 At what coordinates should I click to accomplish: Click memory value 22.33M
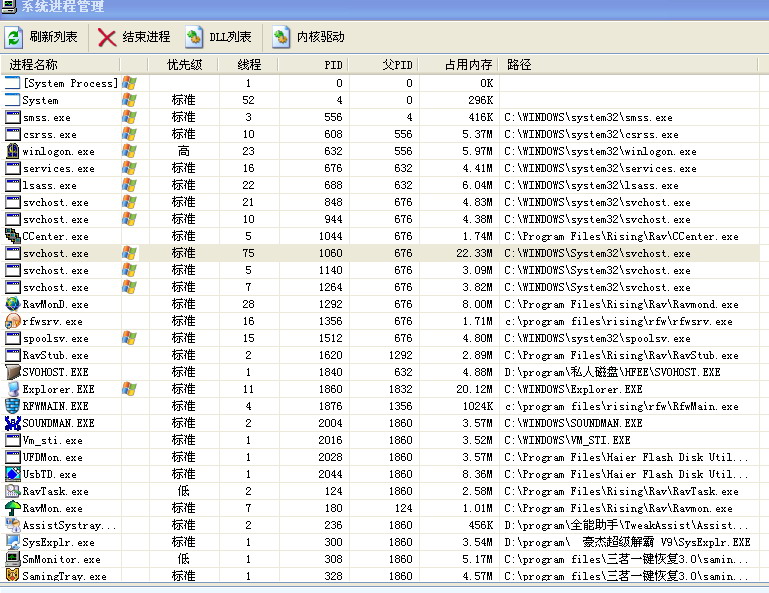[x=474, y=254]
